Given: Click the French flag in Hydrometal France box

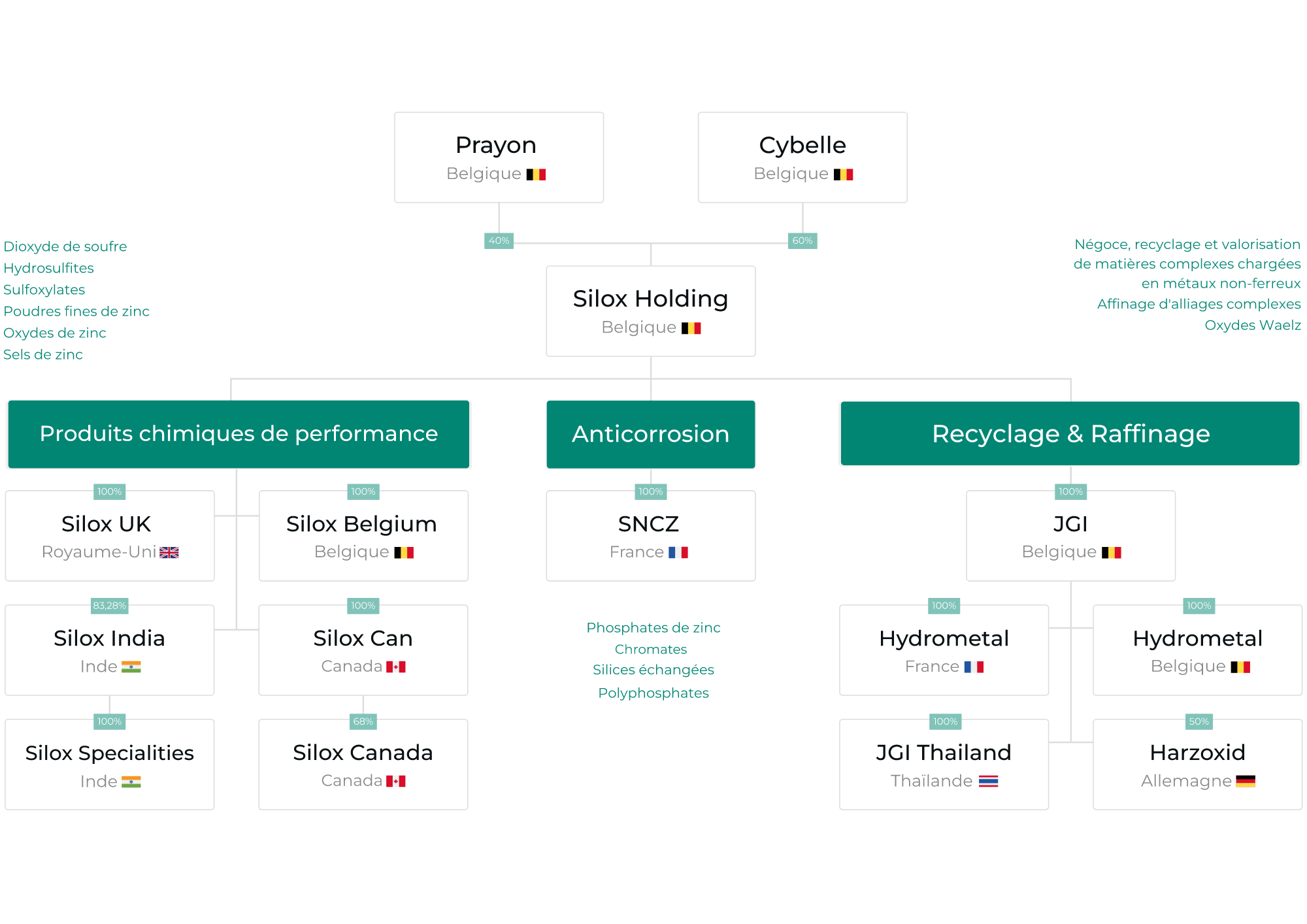Looking at the screenshot, I should pyautogui.click(x=974, y=667).
